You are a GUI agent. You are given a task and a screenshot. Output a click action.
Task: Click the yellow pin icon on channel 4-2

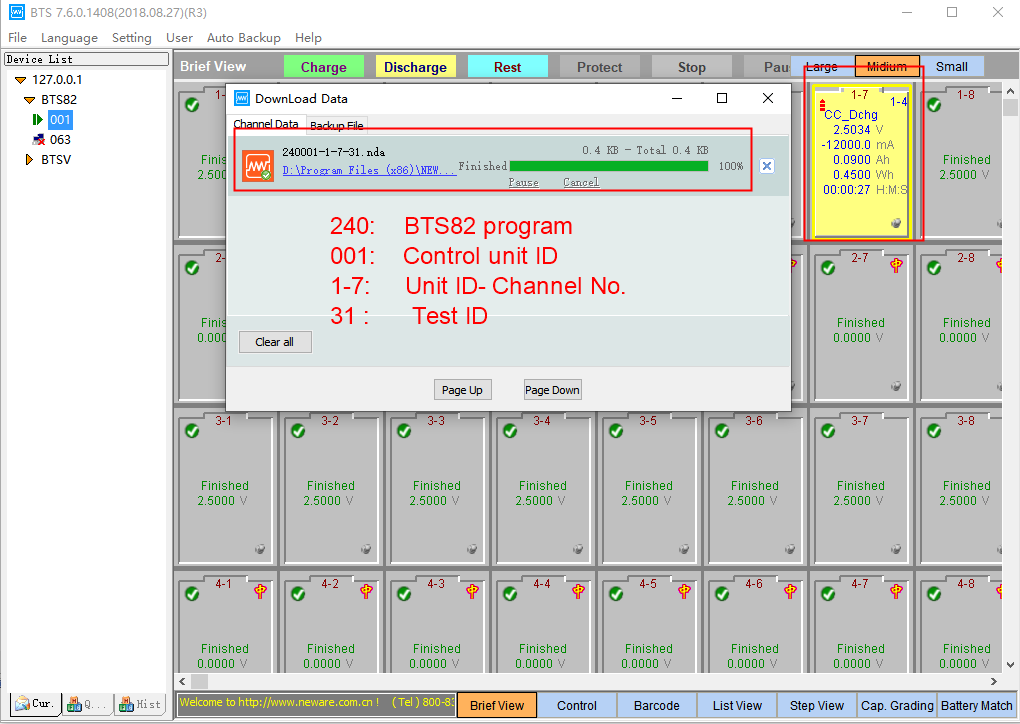[x=366, y=591]
